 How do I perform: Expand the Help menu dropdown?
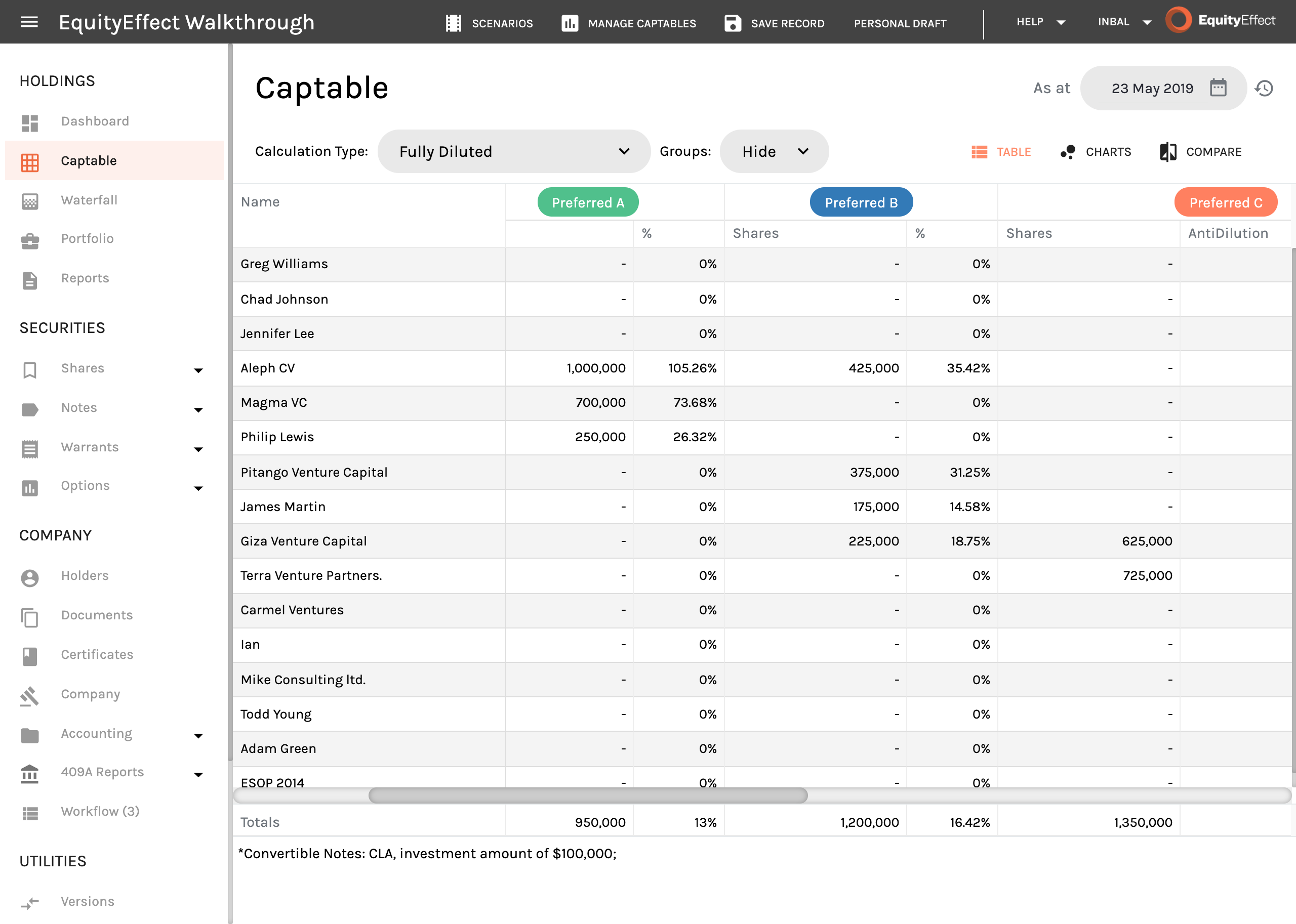point(1061,23)
